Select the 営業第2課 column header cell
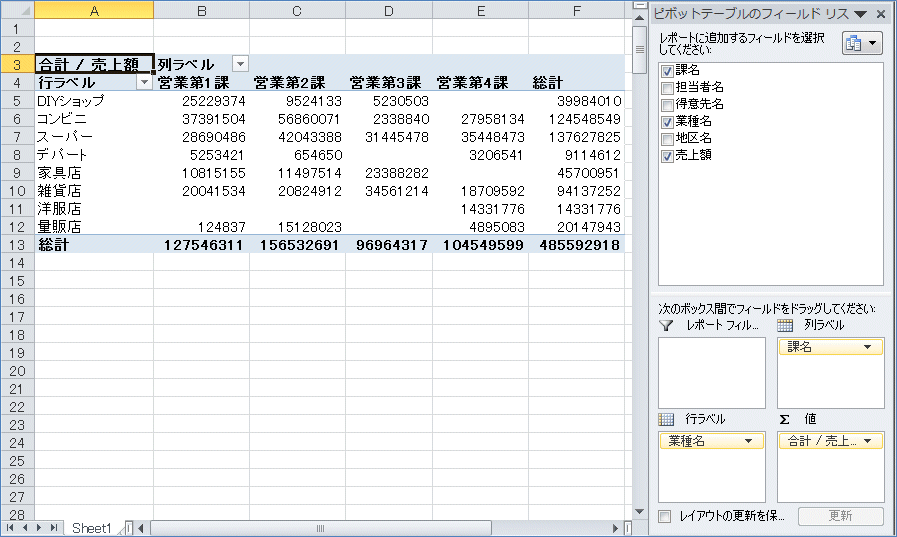Image resolution: width=897 pixels, height=537 pixels. click(x=297, y=82)
